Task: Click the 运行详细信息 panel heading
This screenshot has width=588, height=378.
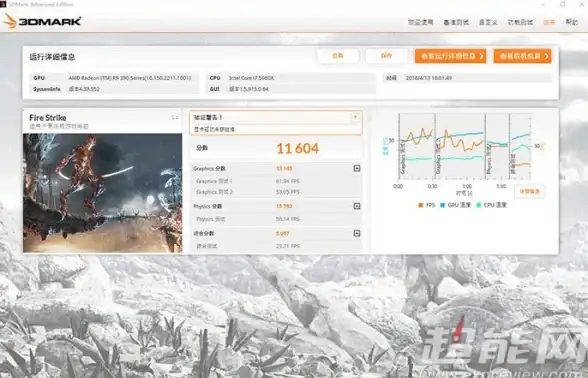Action: click(x=52, y=57)
